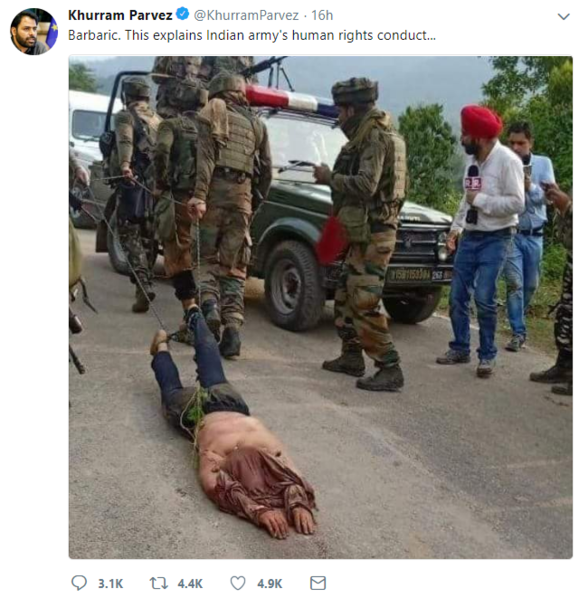The image size is (579, 598).
Task: View the 4.4K retweets count
Action: [x=190, y=584]
